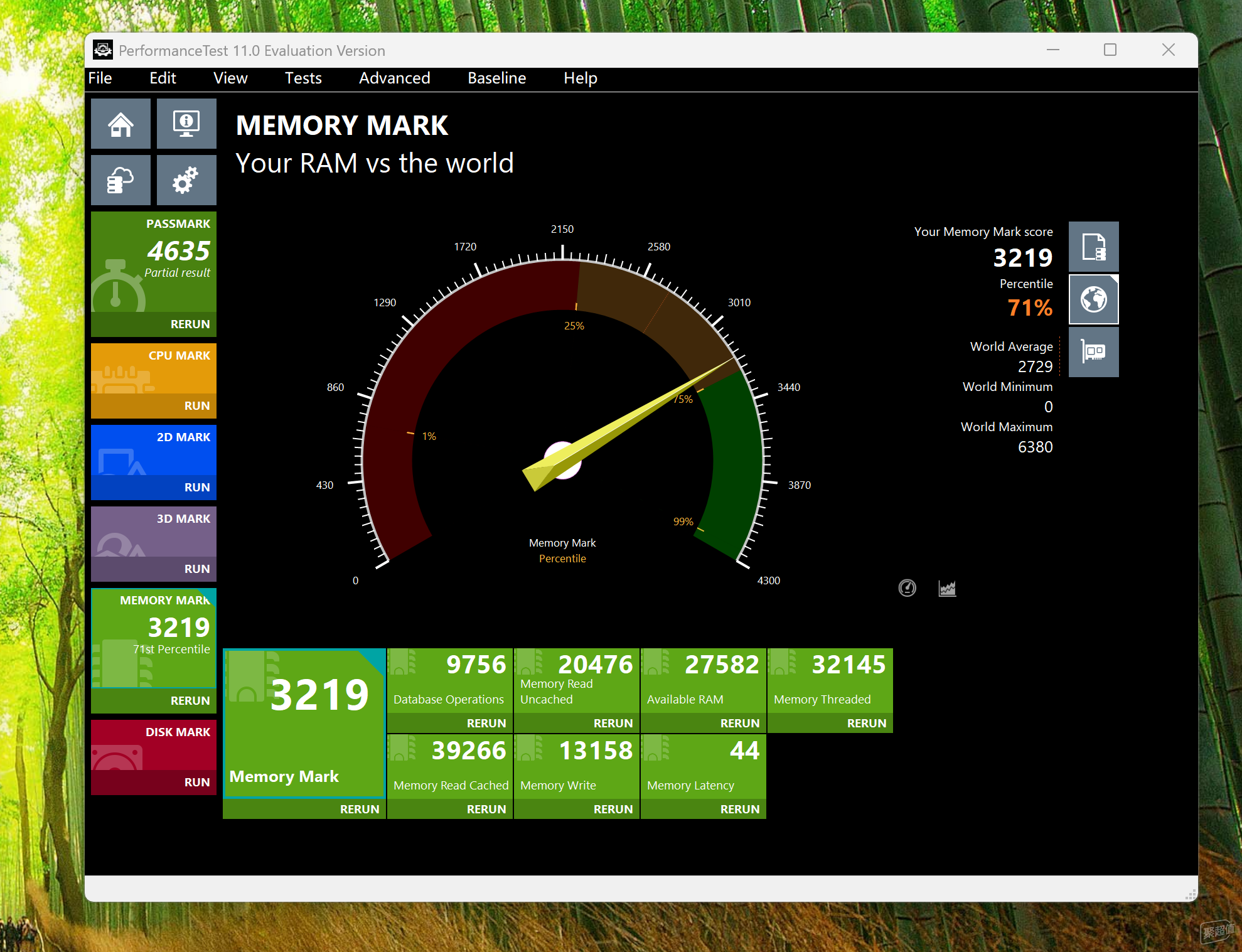Select the large Memory Mark 3219 tile
The width and height of the screenshot is (1242, 952).
(x=304, y=724)
